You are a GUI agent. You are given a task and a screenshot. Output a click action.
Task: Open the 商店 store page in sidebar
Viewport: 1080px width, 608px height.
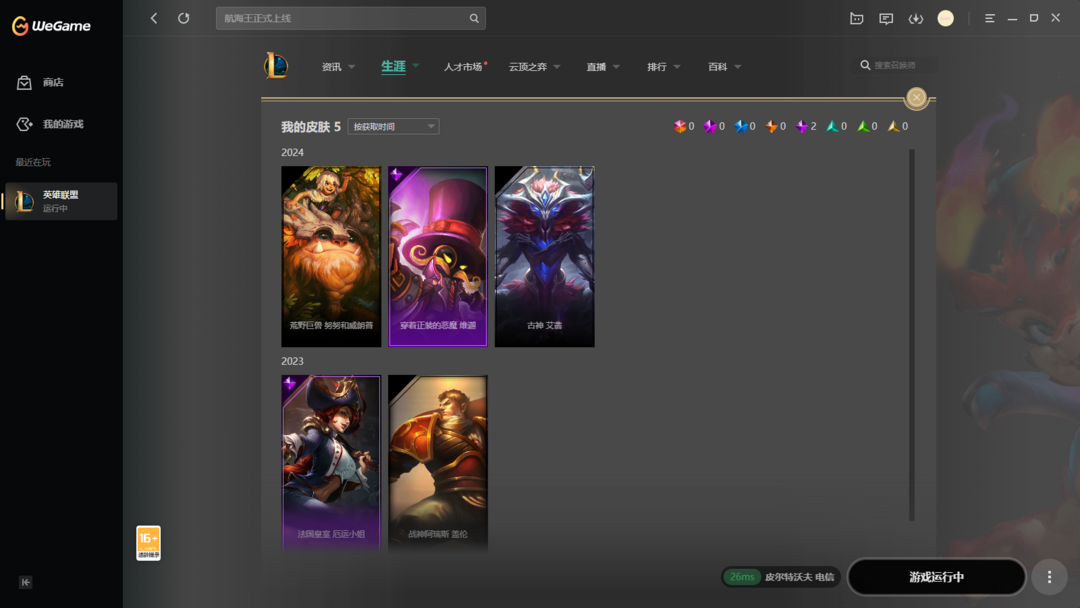(40, 83)
